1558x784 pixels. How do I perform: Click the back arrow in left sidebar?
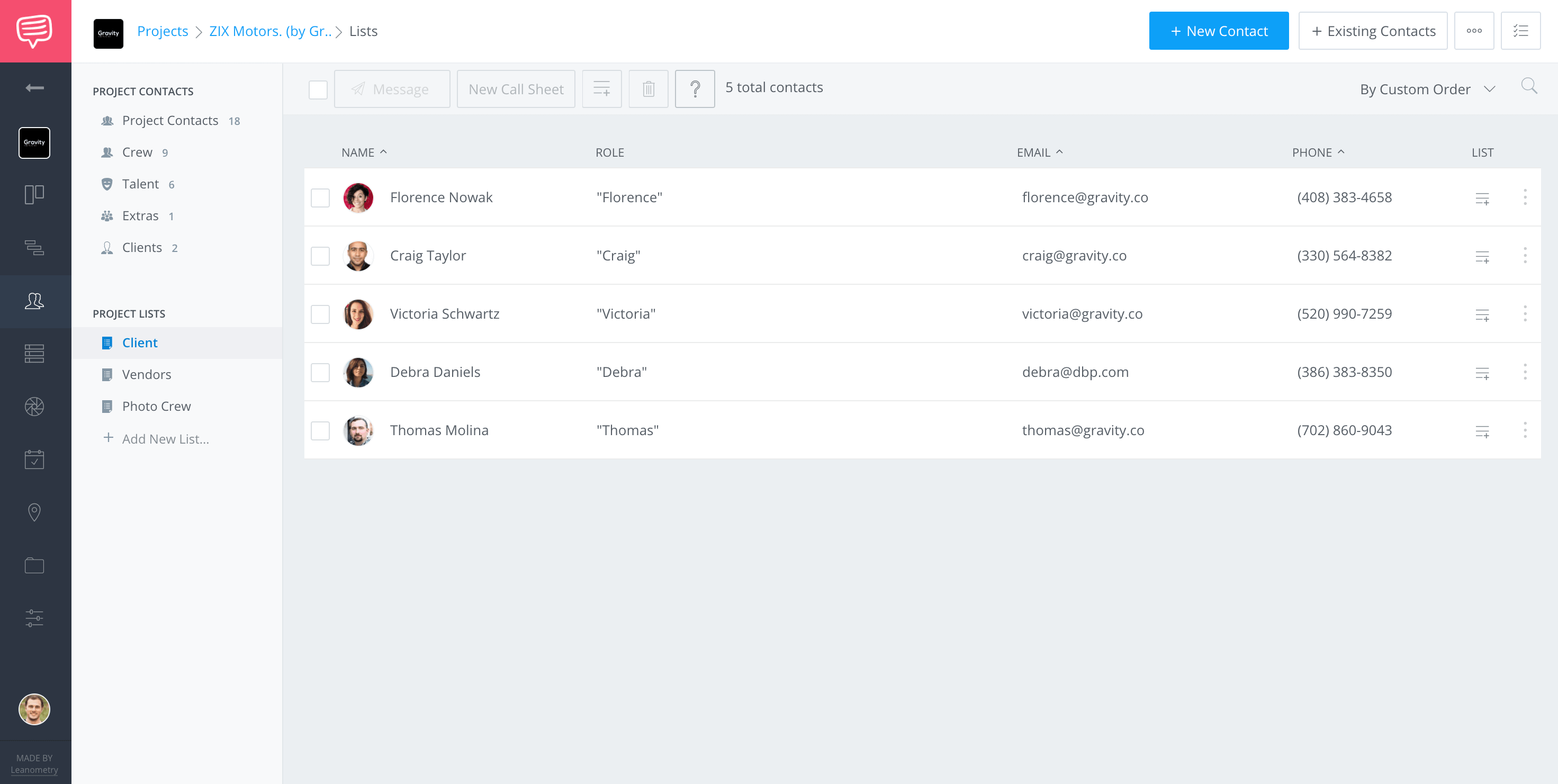point(34,88)
